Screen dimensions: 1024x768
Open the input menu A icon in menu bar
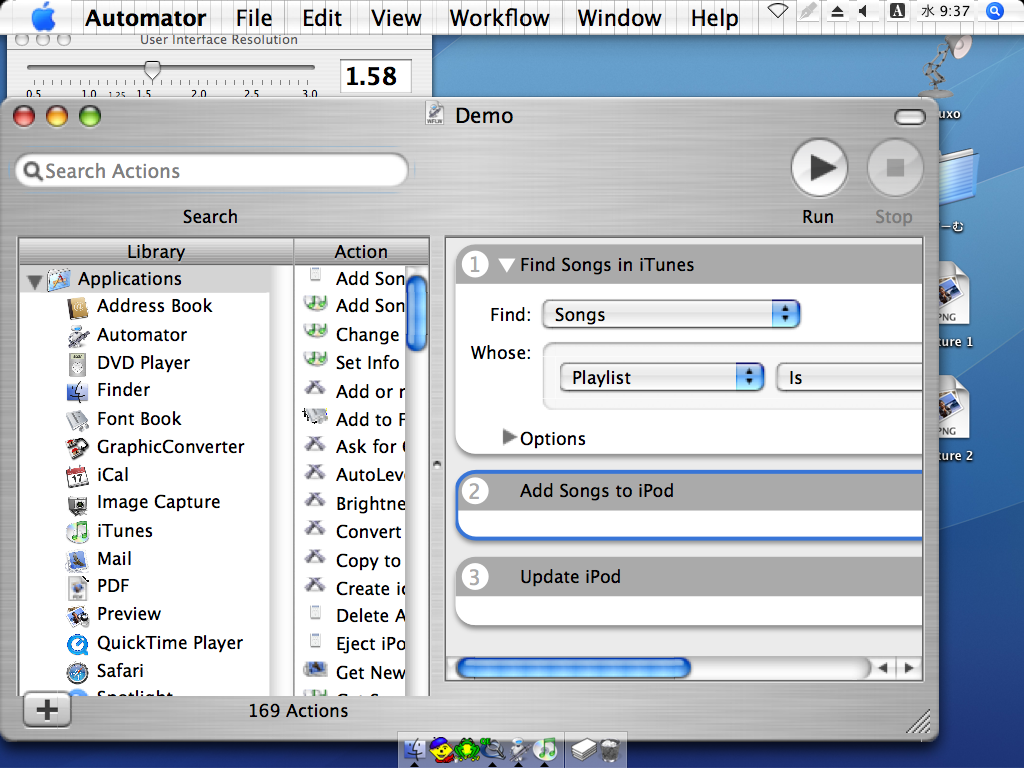click(897, 11)
